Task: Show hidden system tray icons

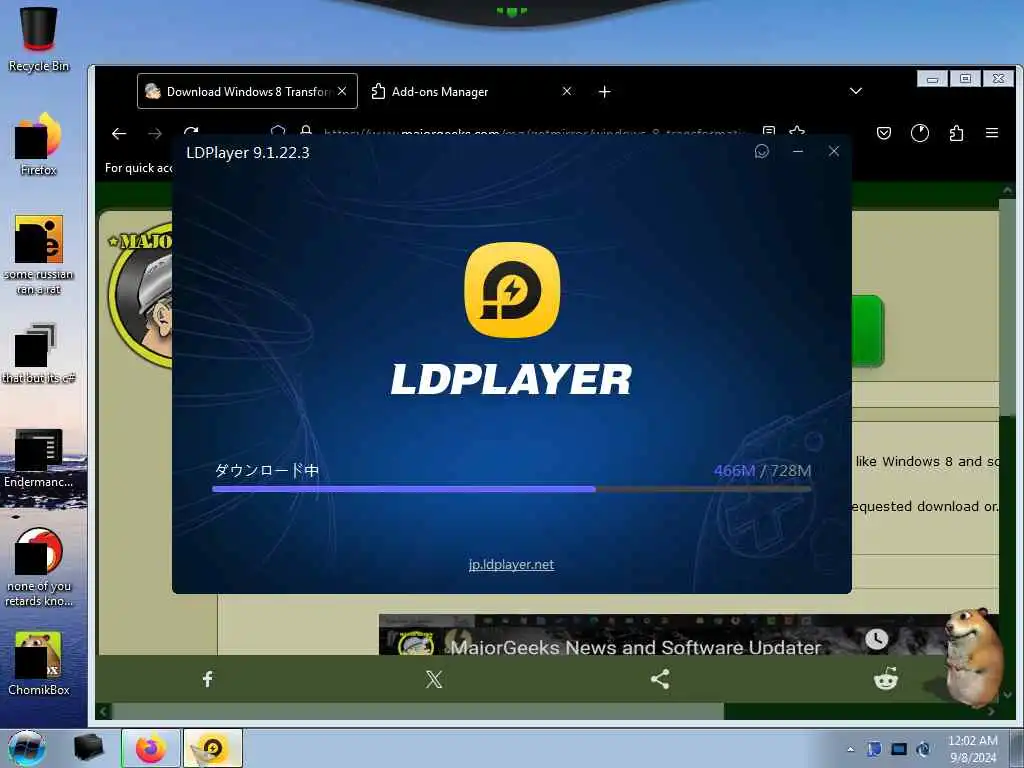Action: click(850, 749)
